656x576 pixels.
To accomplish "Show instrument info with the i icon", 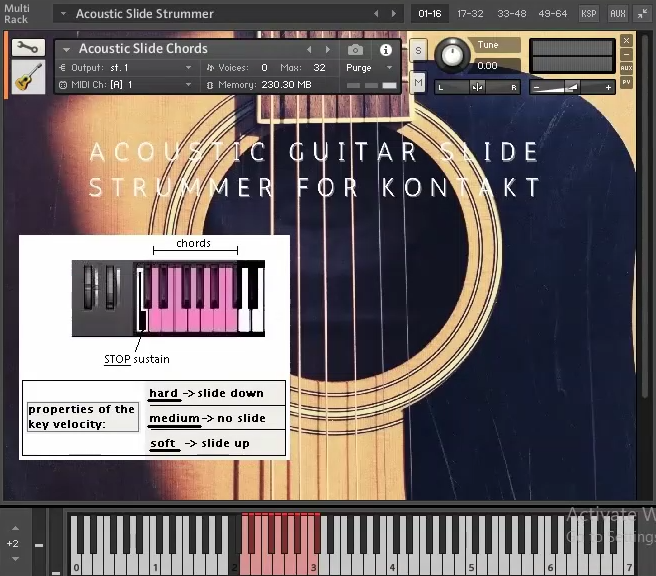I will 386,50.
